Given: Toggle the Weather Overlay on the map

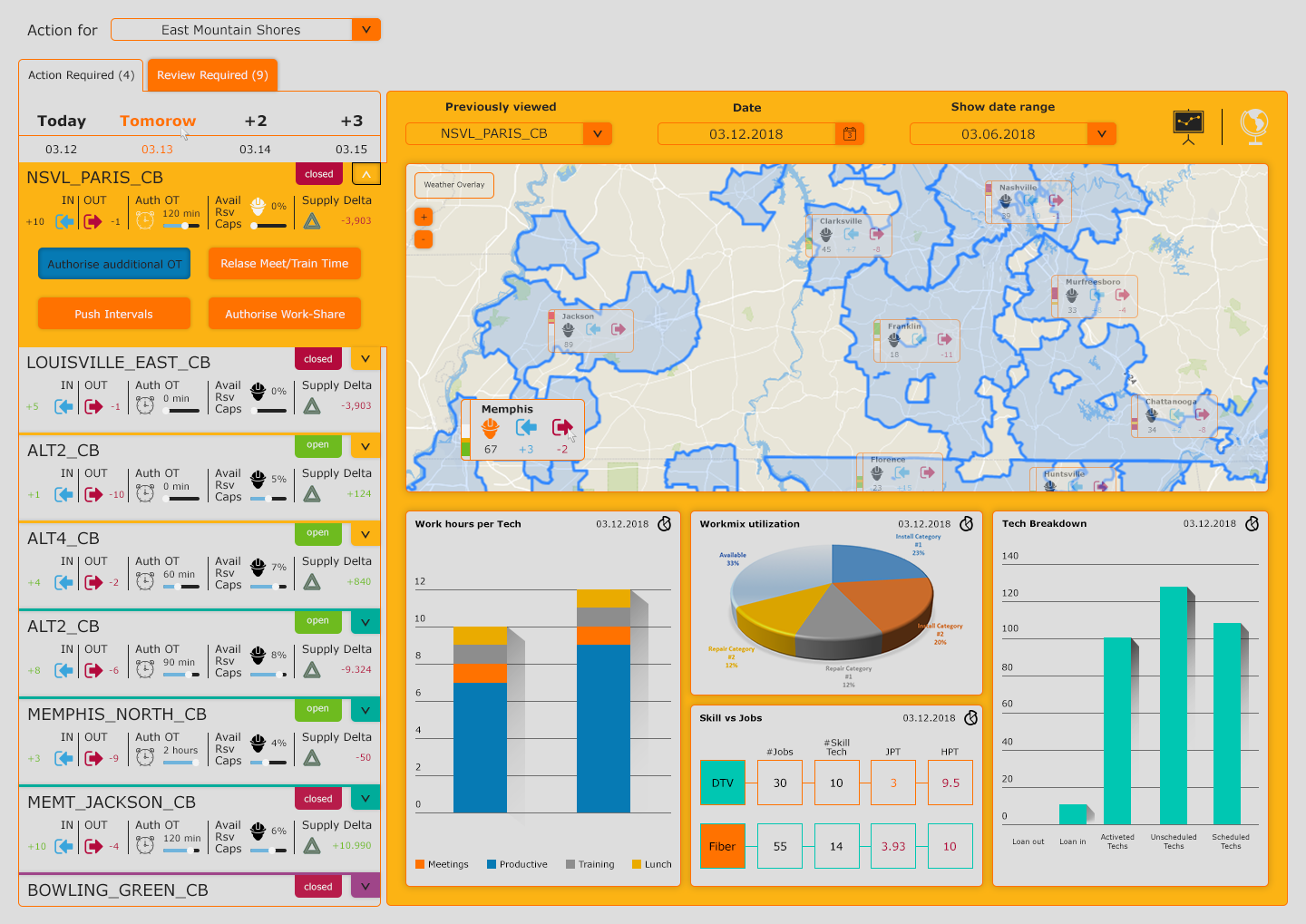Looking at the screenshot, I should tap(454, 185).
